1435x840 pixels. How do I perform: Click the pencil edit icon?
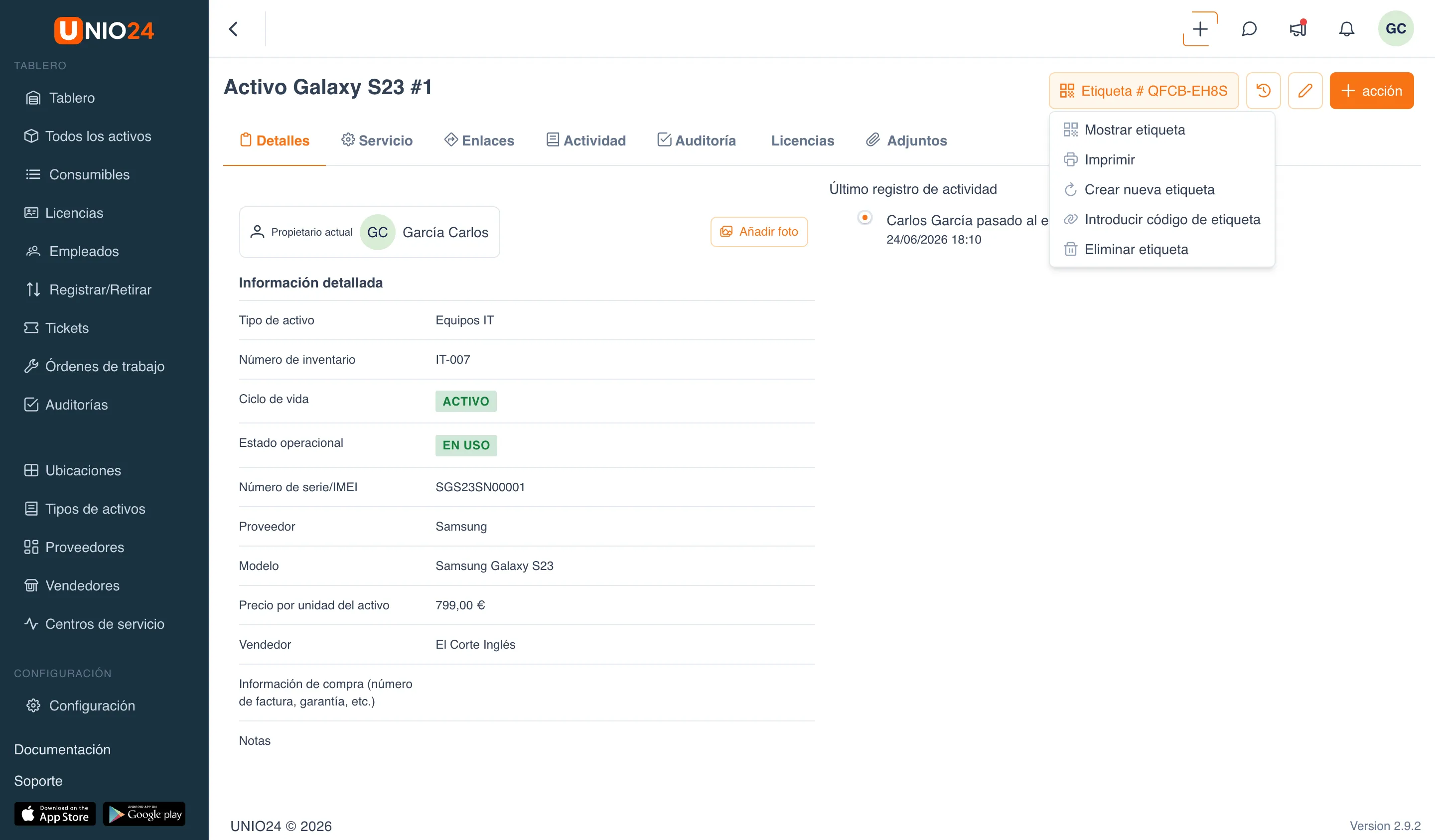click(1304, 91)
